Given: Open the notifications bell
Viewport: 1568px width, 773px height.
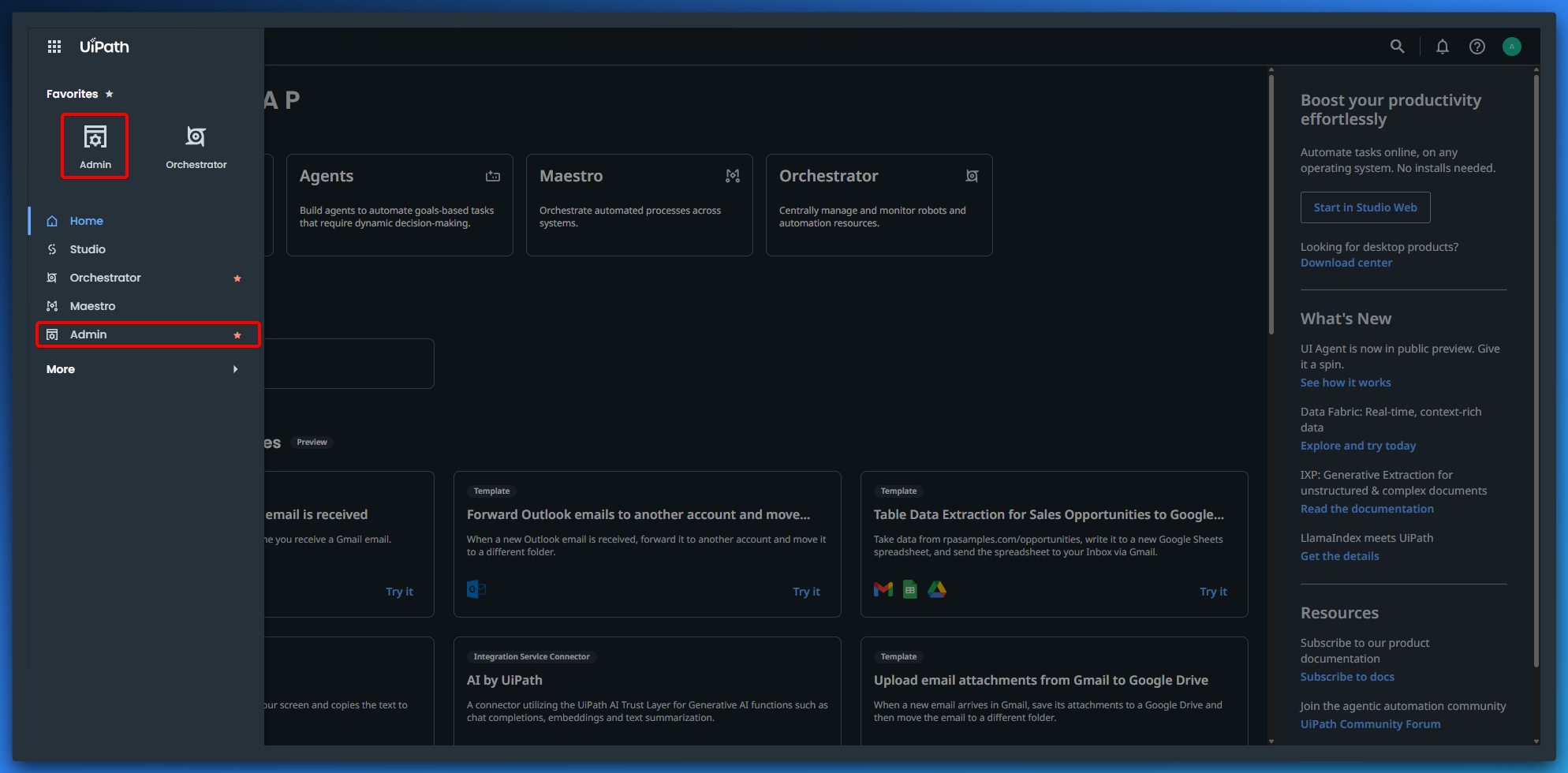Looking at the screenshot, I should [x=1443, y=47].
